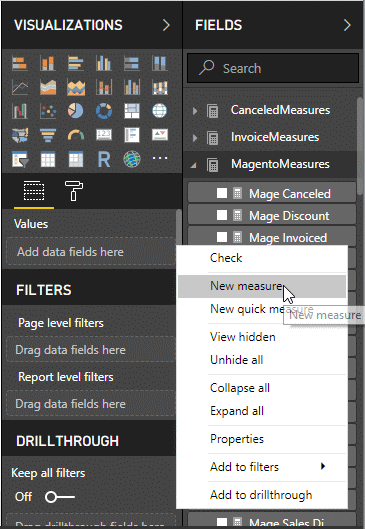Select the 100% stacked column chart visual
365x529 pixels.
pos(160,63)
